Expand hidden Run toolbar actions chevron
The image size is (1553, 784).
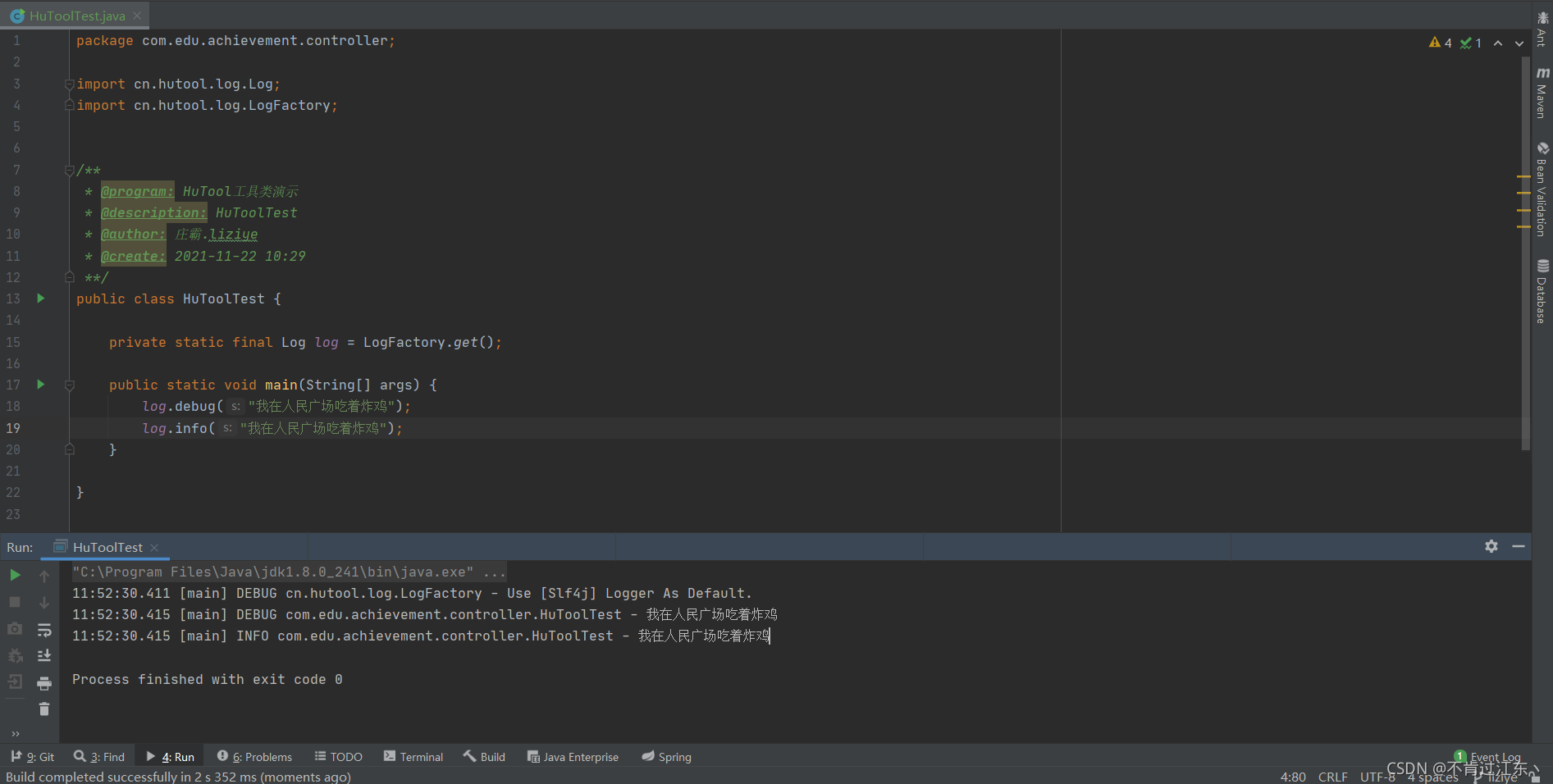point(15,733)
